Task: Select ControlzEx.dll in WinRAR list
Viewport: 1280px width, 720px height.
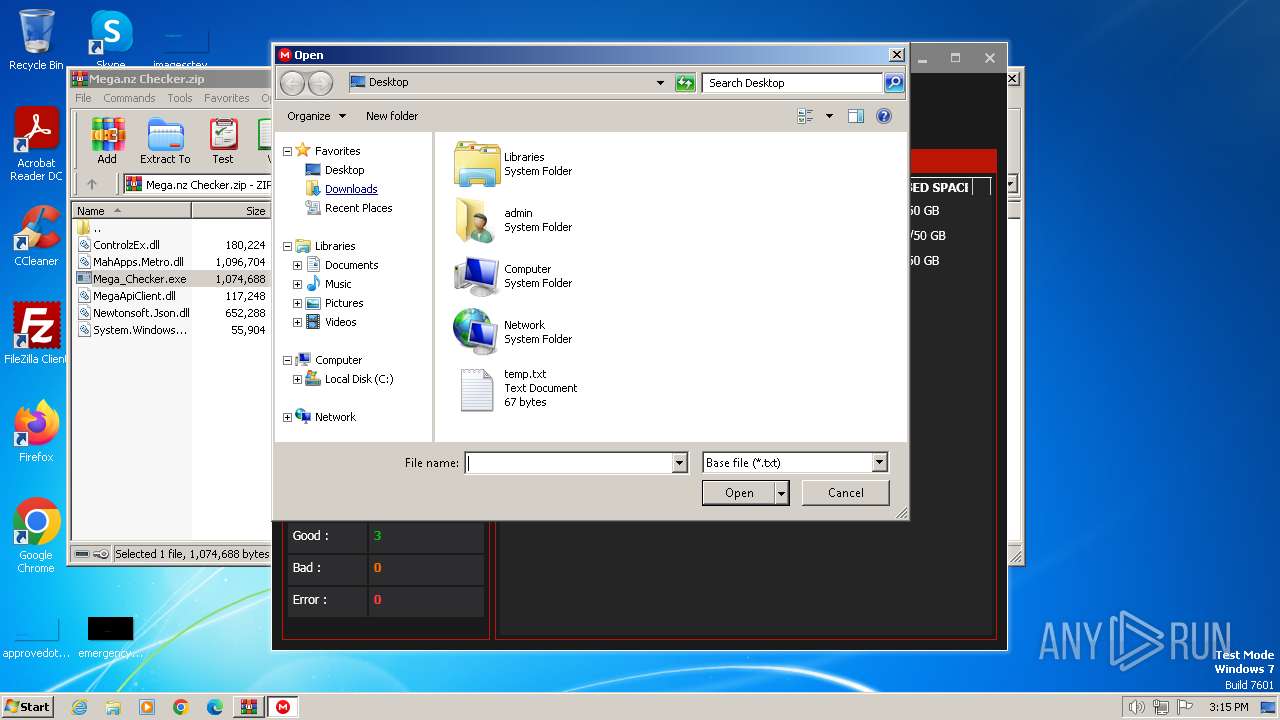Action: tap(126, 244)
